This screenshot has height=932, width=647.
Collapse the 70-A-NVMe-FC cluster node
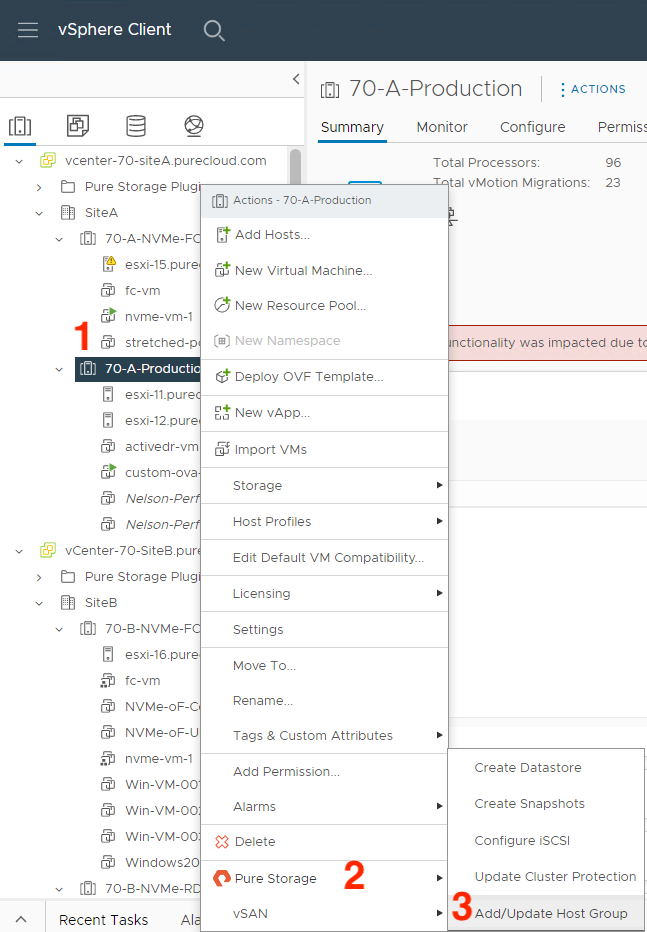pos(59,239)
